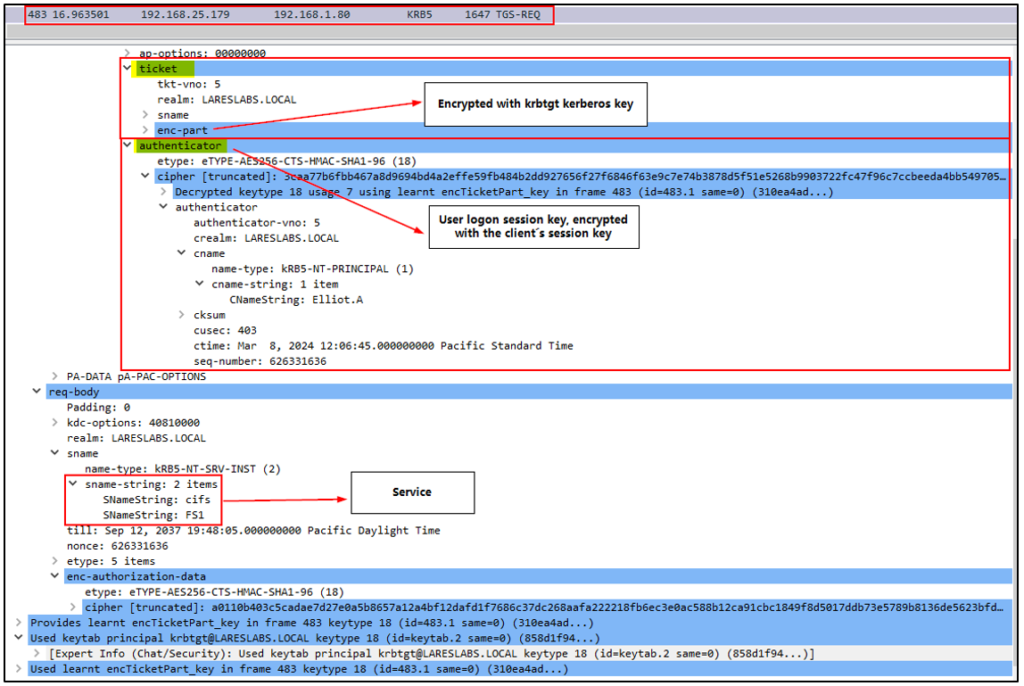Viewport: 1024px width, 686px height.
Task: Select req-body realm: LARESLABS.LOCAL line
Action: (x=136, y=438)
